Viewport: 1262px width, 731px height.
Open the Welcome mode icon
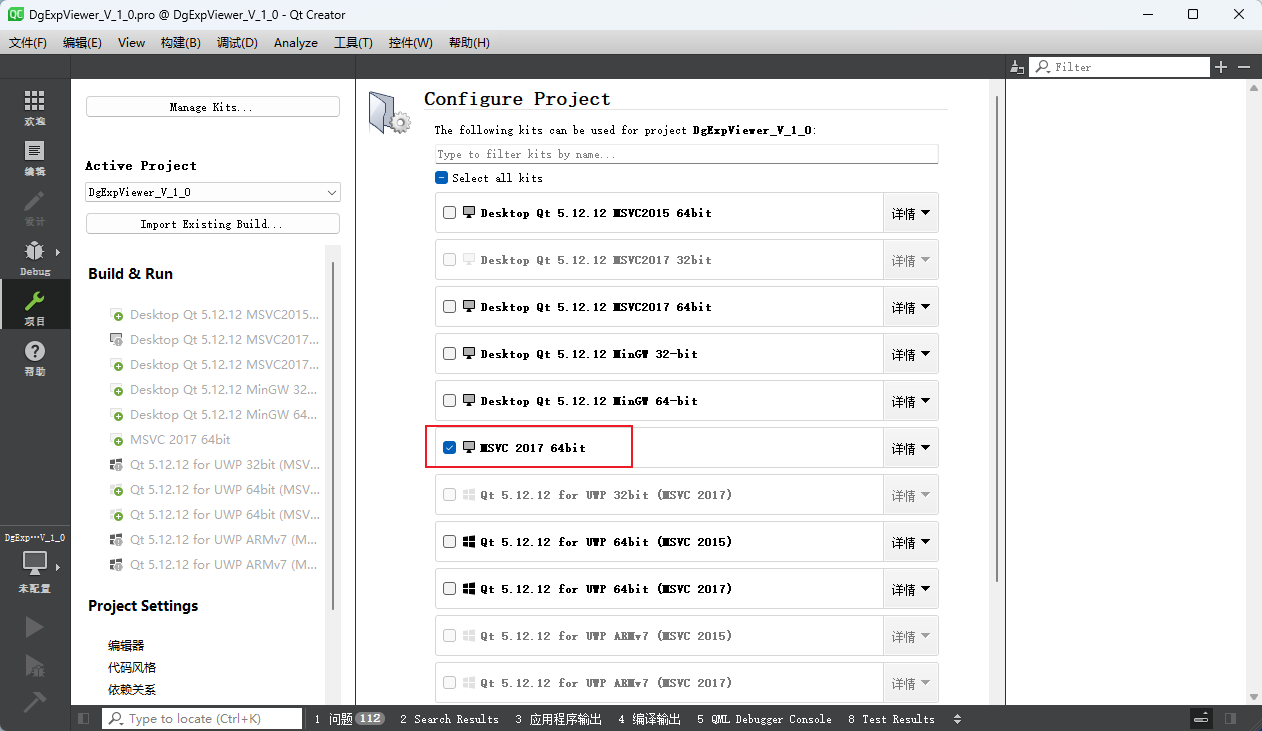click(34, 107)
